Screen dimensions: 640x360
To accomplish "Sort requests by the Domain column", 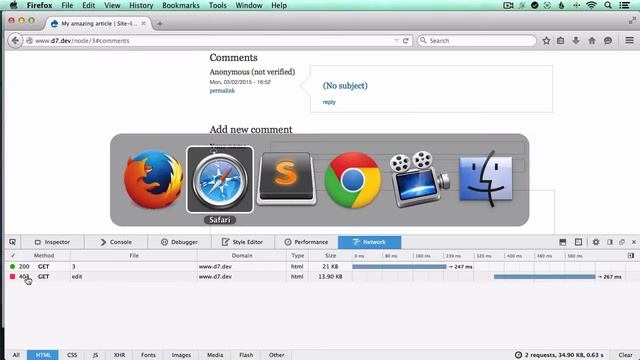I will 242,256.
